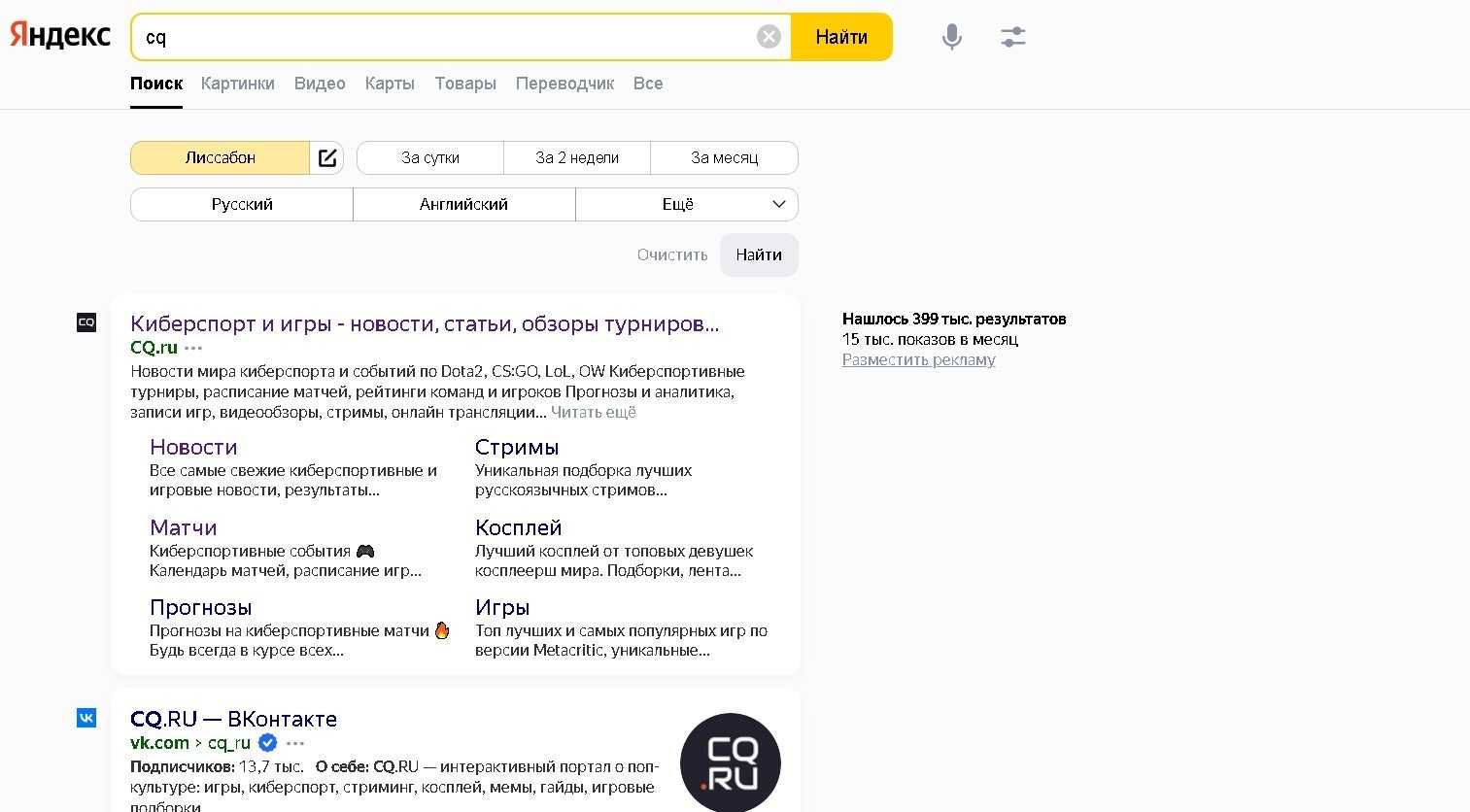The image size is (1470, 812).
Task: Activate voice search microphone icon
Action: pos(952,37)
